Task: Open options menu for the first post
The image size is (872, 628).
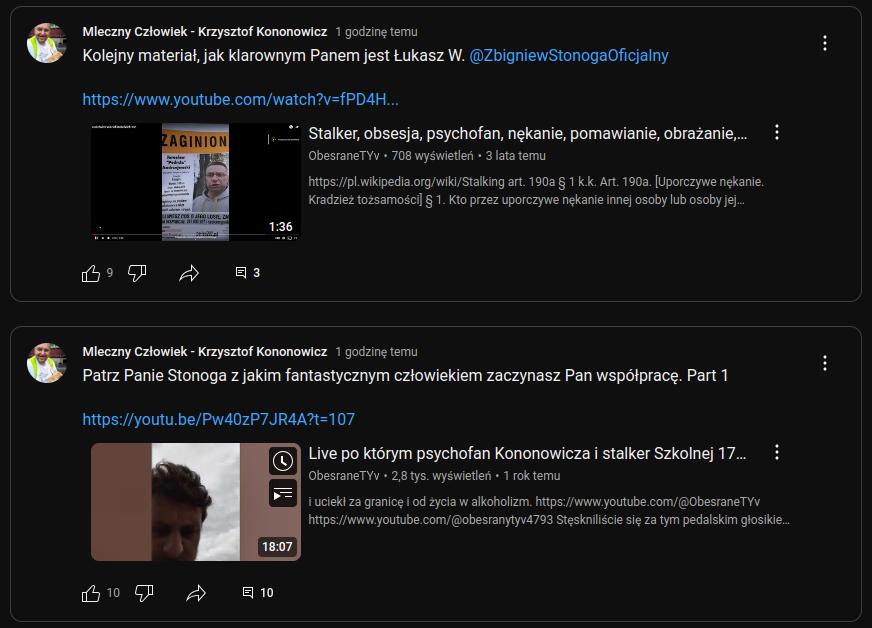Action: (x=824, y=43)
